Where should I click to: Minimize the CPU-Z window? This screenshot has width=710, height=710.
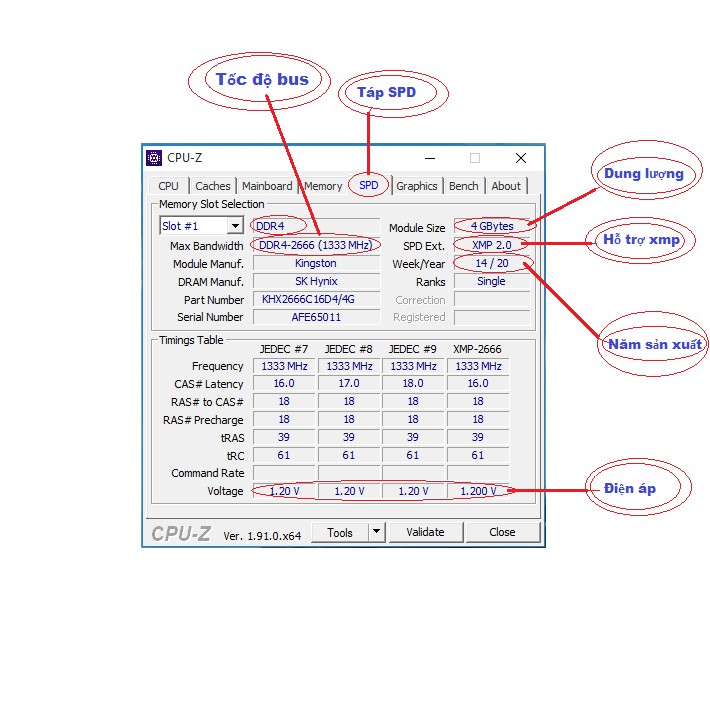(430, 158)
